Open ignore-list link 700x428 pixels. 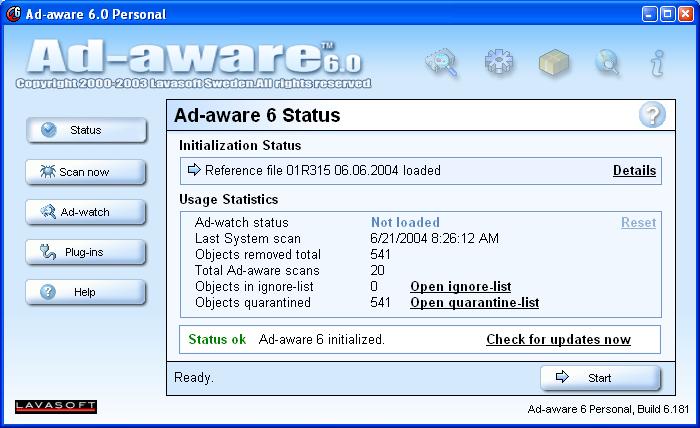(460, 287)
